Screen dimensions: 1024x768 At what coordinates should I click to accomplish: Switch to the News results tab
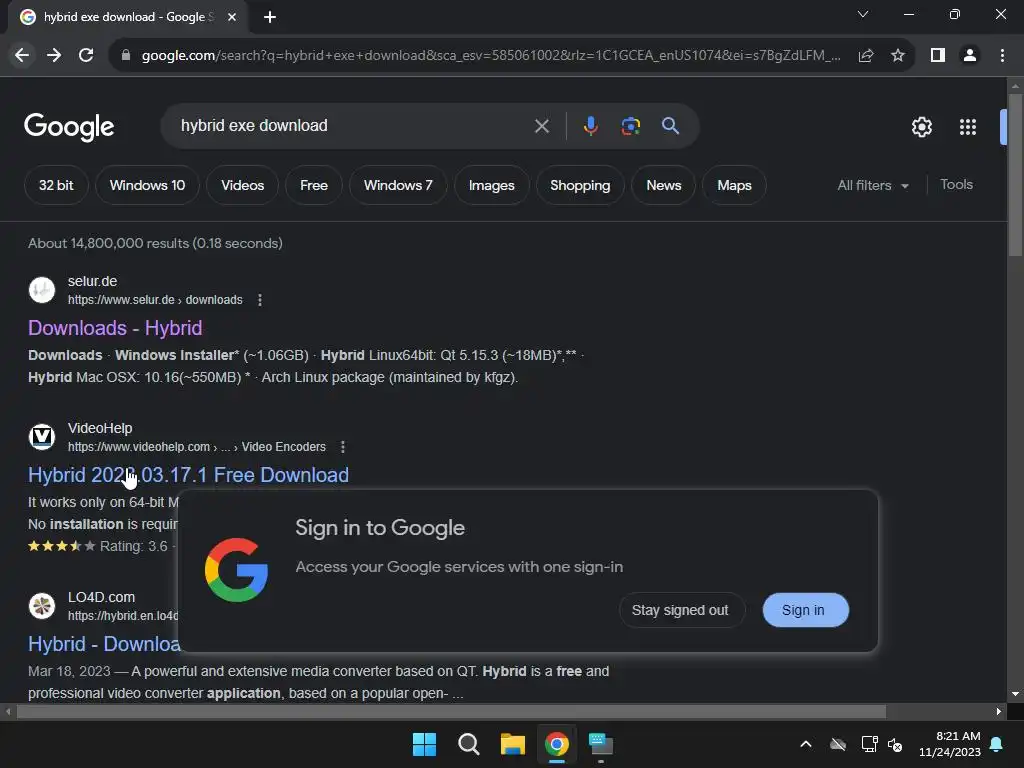(664, 185)
